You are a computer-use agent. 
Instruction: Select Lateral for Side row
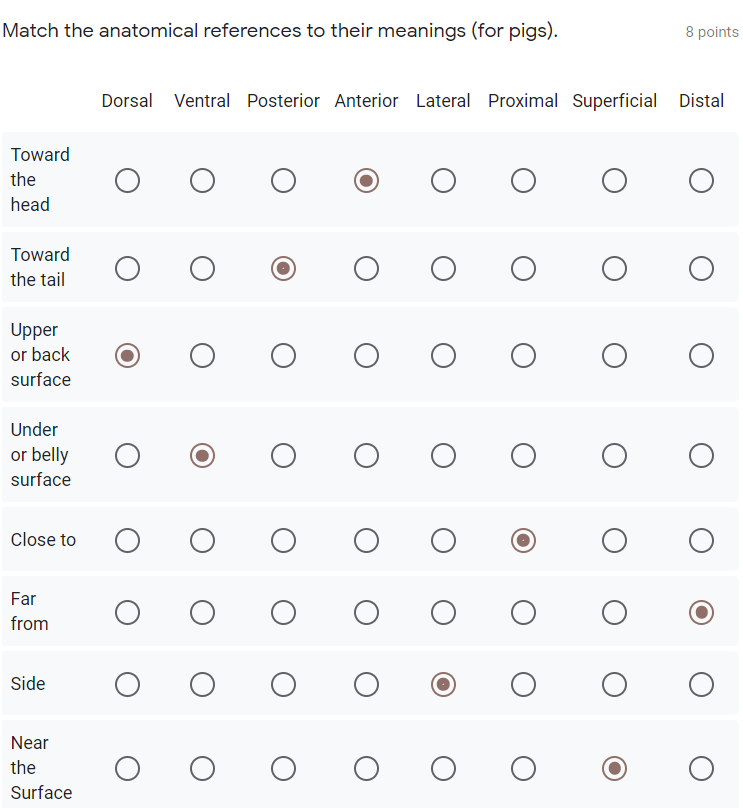[x=443, y=684]
